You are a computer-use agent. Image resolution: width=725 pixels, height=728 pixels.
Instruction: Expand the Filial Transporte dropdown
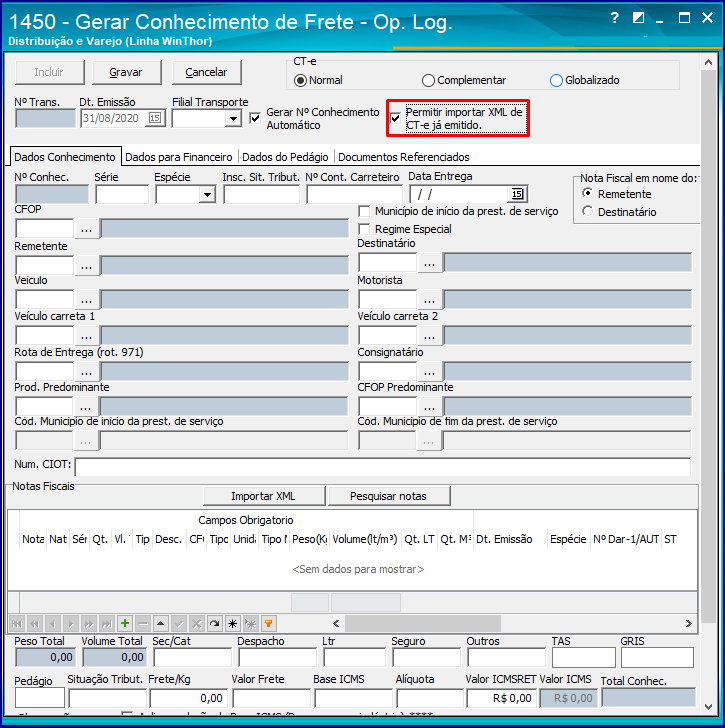pyautogui.click(x=233, y=119)
